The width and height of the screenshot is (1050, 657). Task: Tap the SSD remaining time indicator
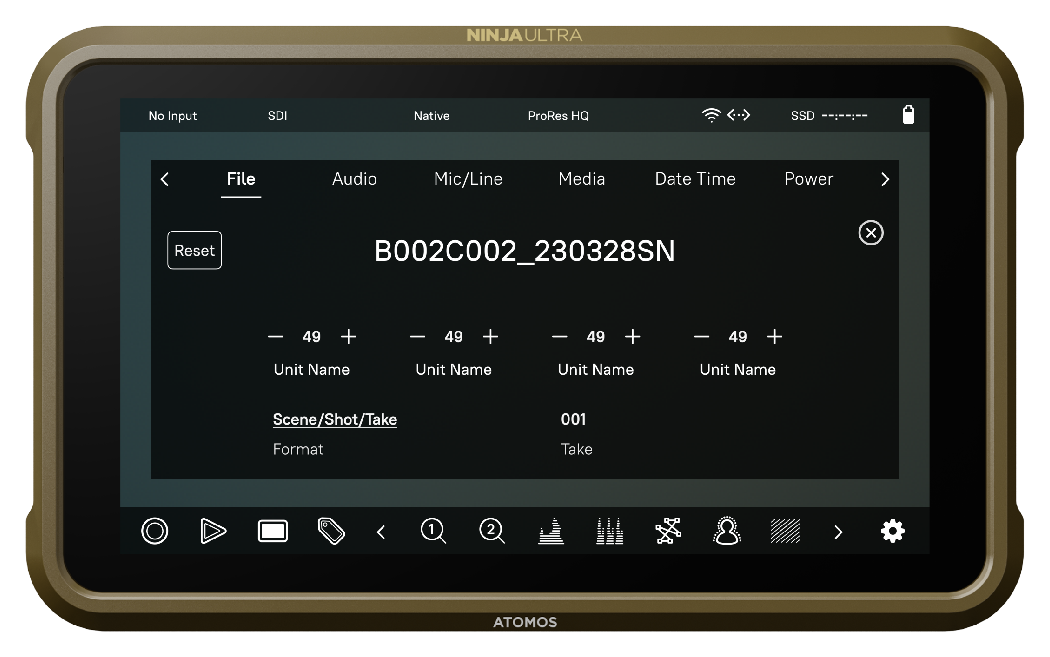(x=829, y=116)
